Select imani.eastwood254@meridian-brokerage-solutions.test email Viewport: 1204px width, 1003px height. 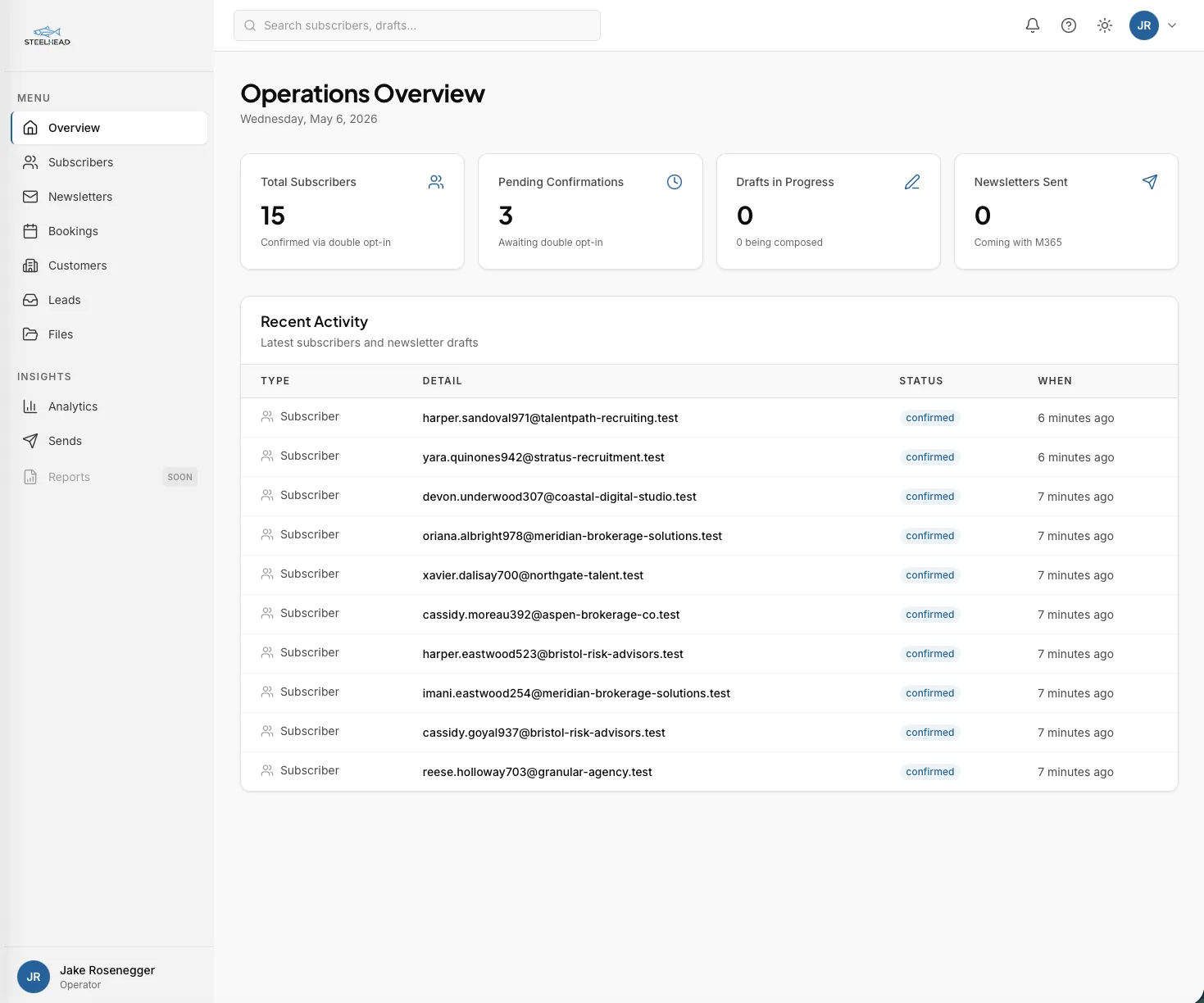(576, 693)
